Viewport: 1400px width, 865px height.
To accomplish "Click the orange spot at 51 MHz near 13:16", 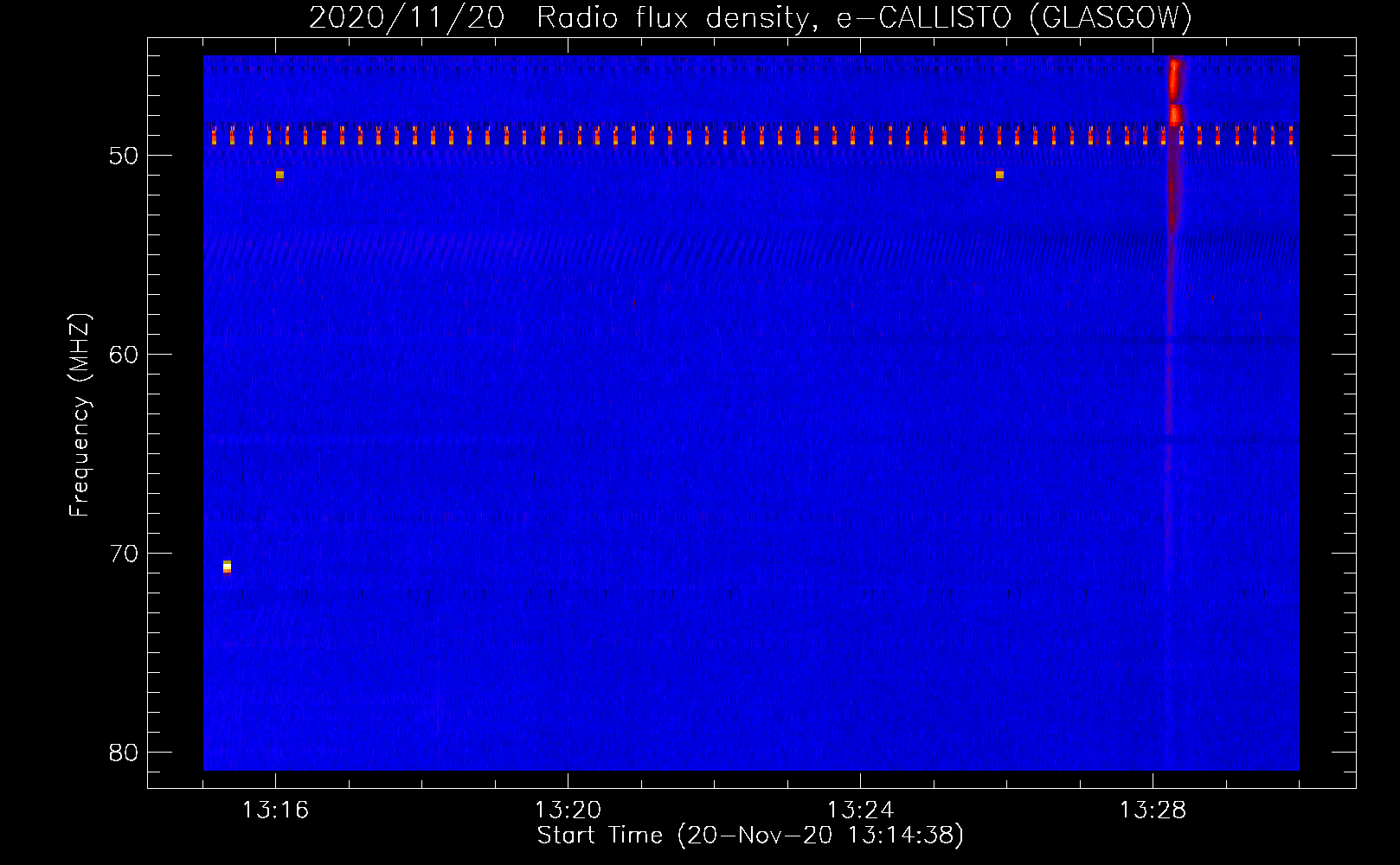I will [279, 175].
